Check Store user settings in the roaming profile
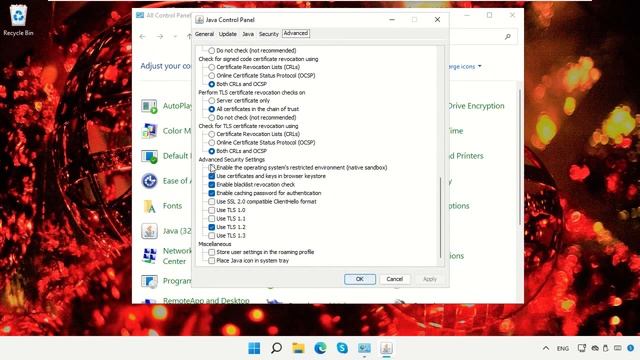The image size is (640, 360). coord(211,252)
